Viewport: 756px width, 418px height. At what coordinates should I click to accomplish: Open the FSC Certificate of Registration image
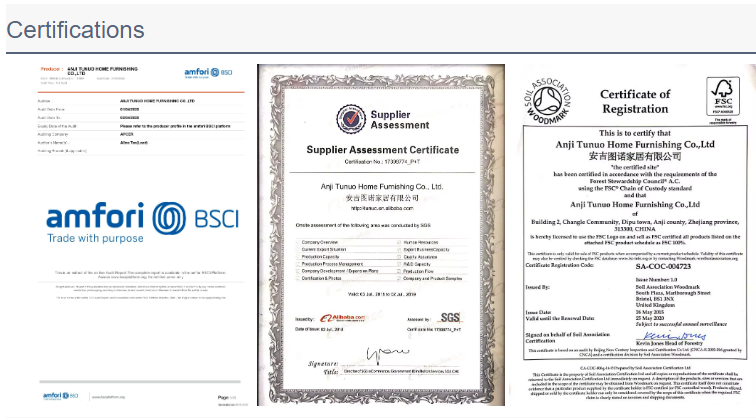tap(634, 235)
